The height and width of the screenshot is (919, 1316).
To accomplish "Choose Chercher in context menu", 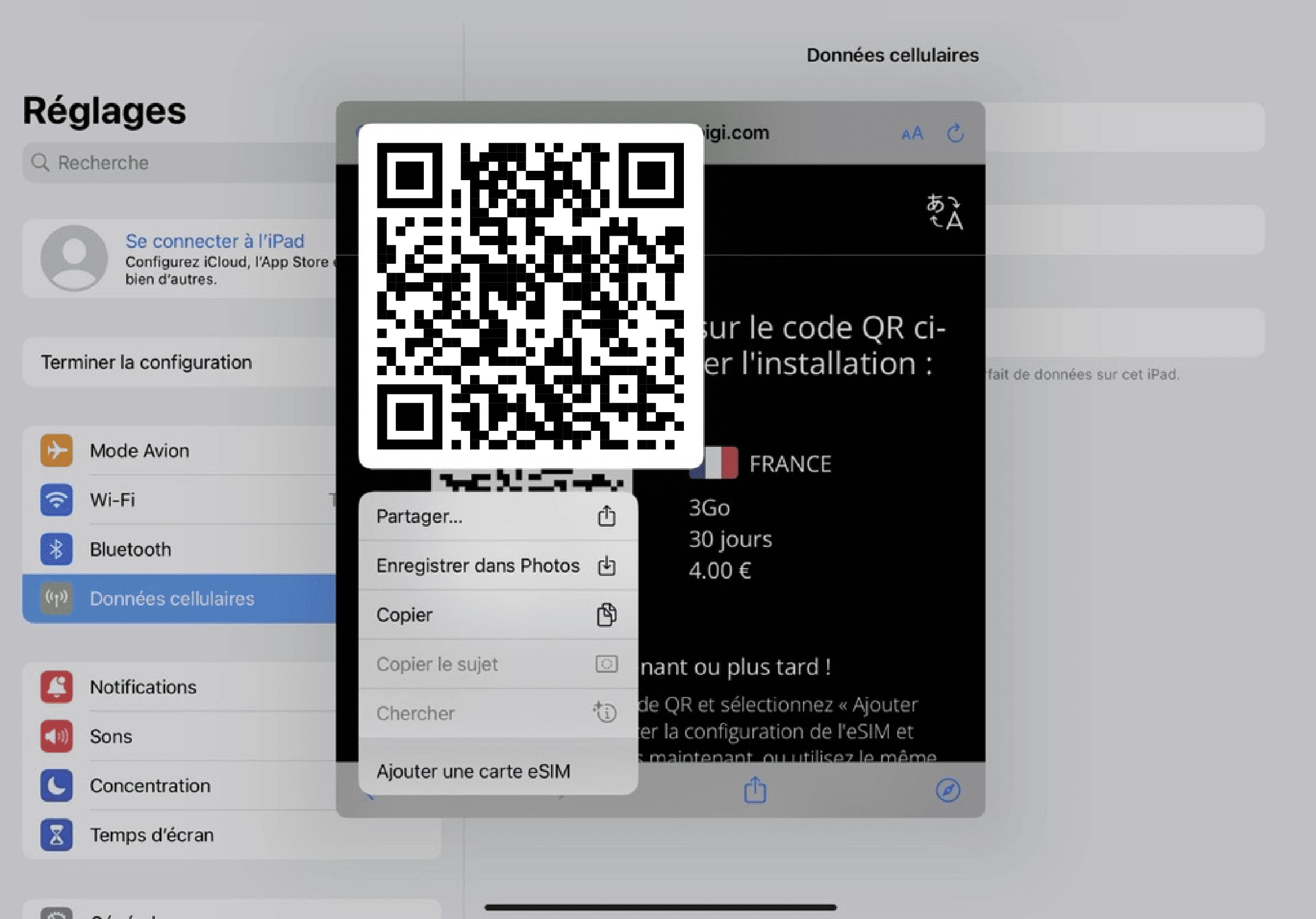I will click(498, 713).
